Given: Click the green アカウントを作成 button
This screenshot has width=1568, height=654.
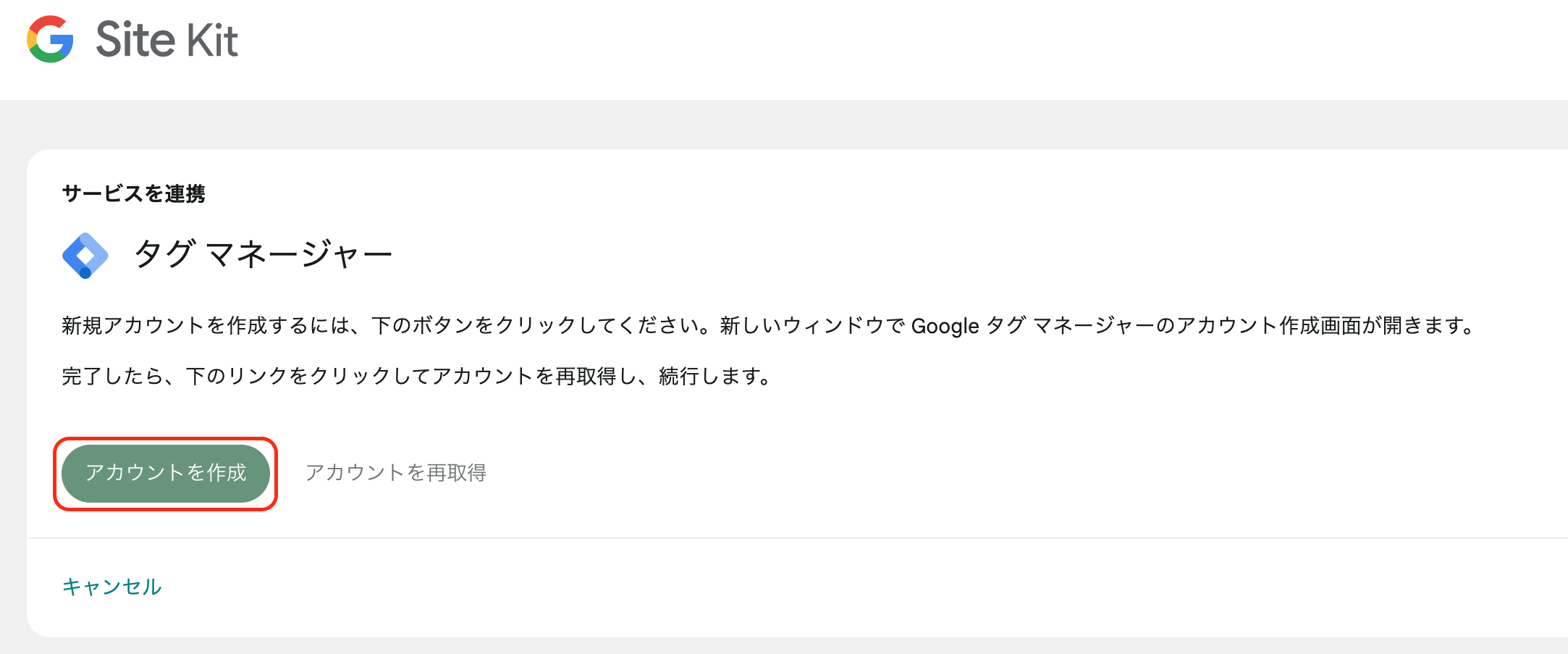Looking at the screenshot, I should click(166, 474).
